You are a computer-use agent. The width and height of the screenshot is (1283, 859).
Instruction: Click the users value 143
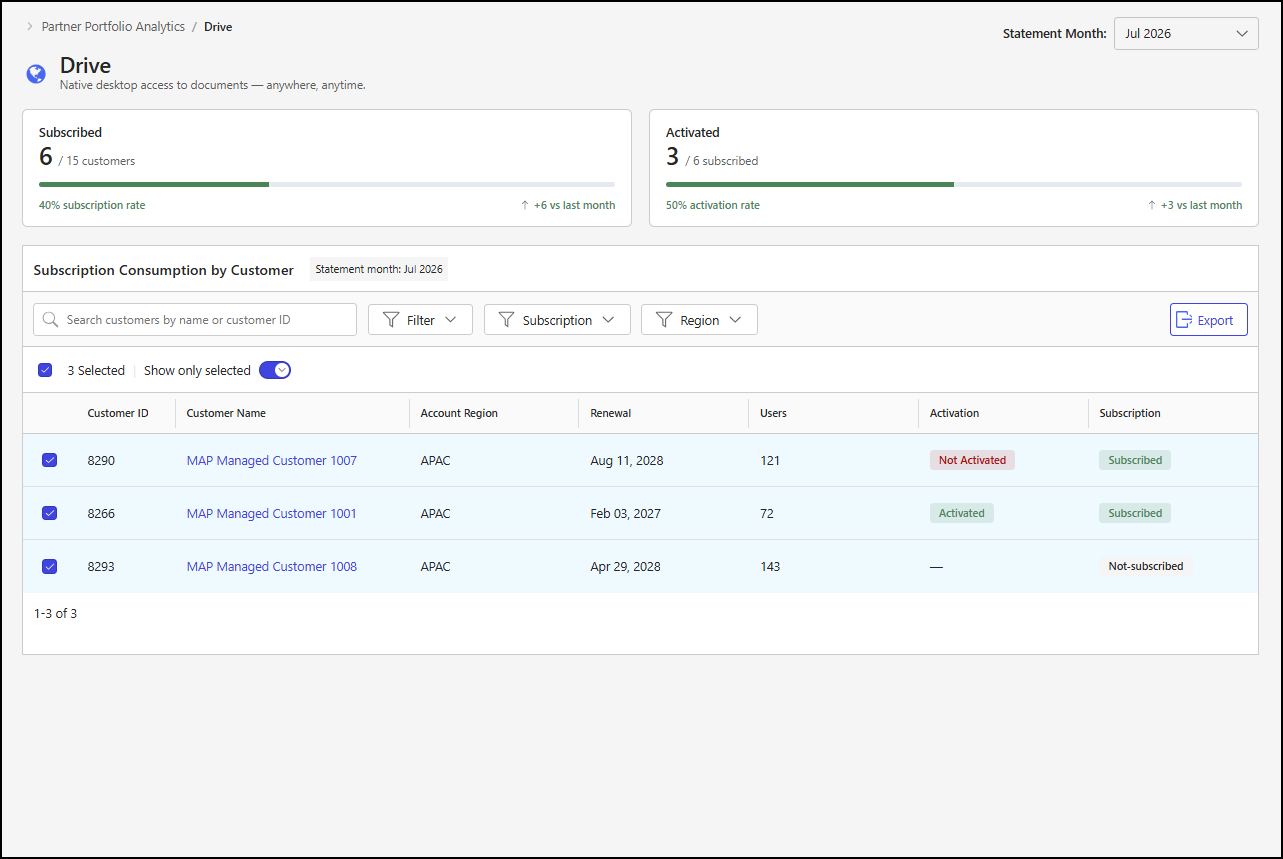770,566
